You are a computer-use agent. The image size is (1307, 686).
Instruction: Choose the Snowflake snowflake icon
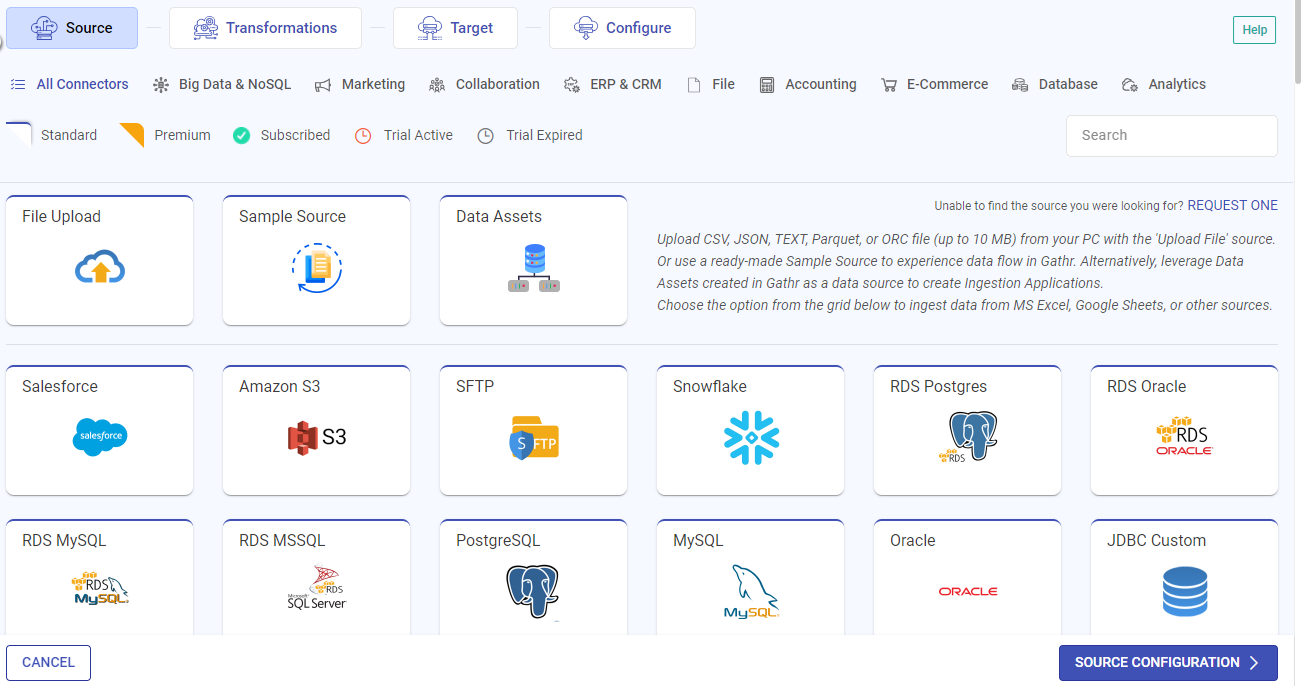click(x=750, y=437)
